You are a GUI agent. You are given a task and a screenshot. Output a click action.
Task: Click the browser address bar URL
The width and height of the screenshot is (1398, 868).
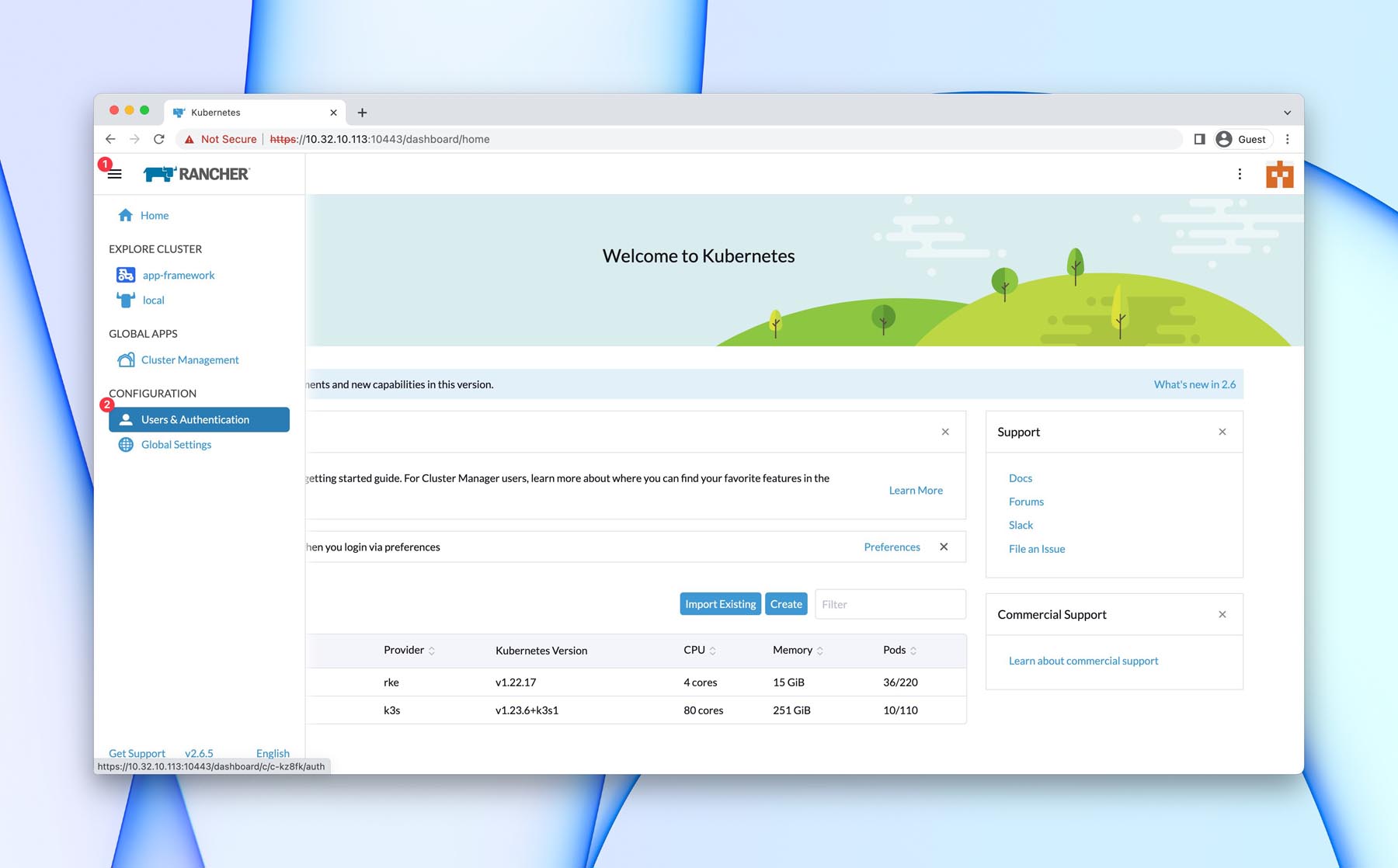(380, 139)
